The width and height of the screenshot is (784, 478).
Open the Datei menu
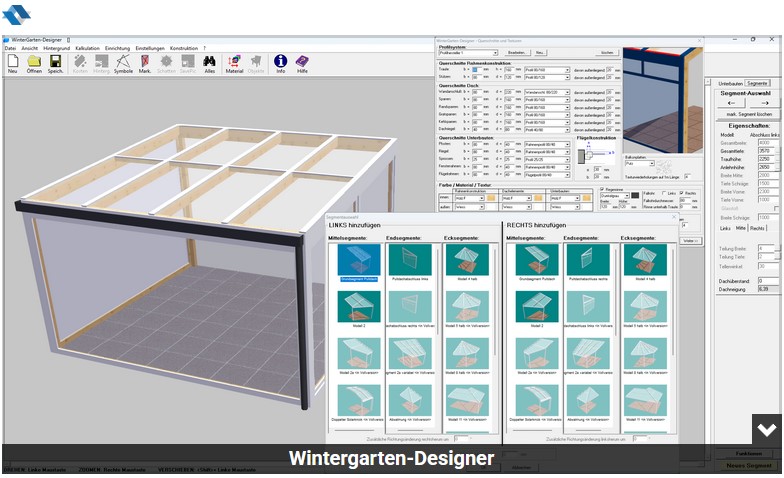click(x=10, y=48)
